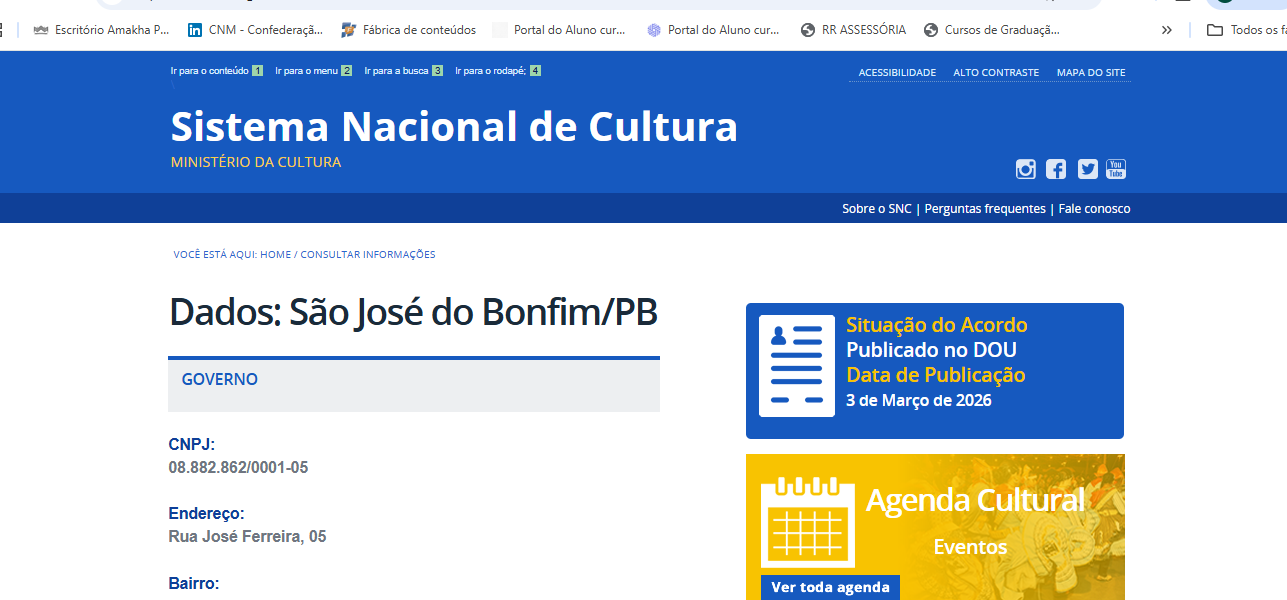This screenshot has width=1287, height=600.
Task: Click the Ver toda agenda button
Action: [830, 587]
